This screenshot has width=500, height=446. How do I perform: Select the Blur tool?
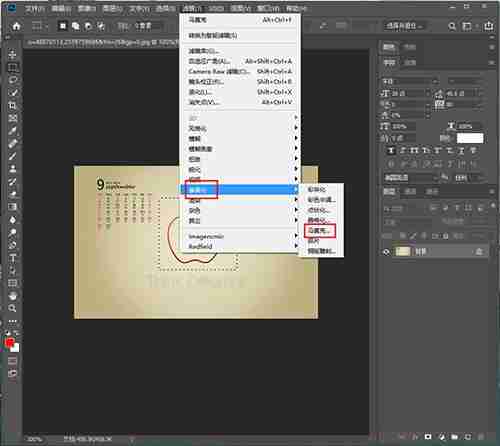click(13, 220)
